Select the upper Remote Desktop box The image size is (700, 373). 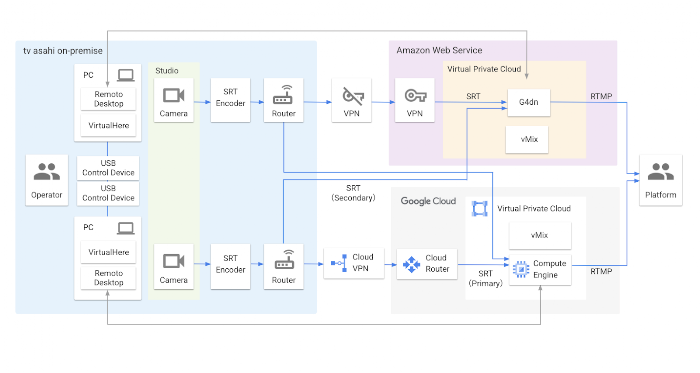[108, 99]
